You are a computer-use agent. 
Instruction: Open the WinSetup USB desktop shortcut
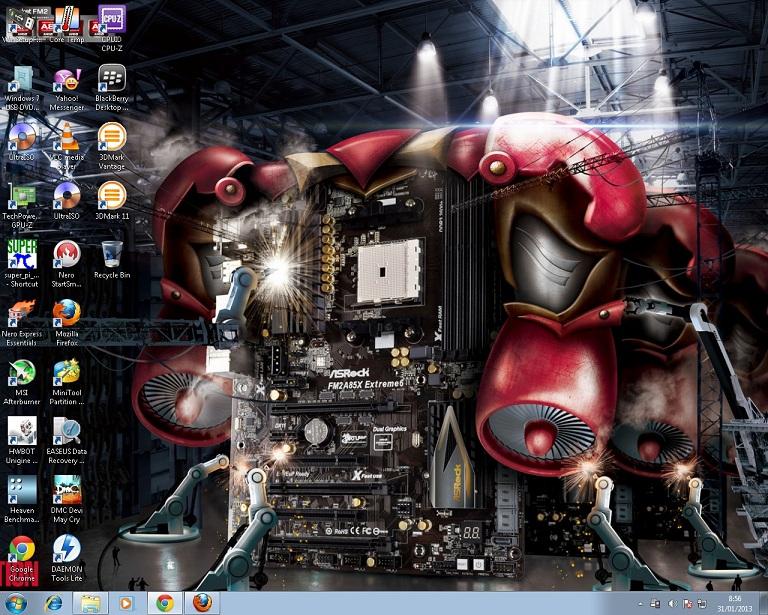[22, 24]
